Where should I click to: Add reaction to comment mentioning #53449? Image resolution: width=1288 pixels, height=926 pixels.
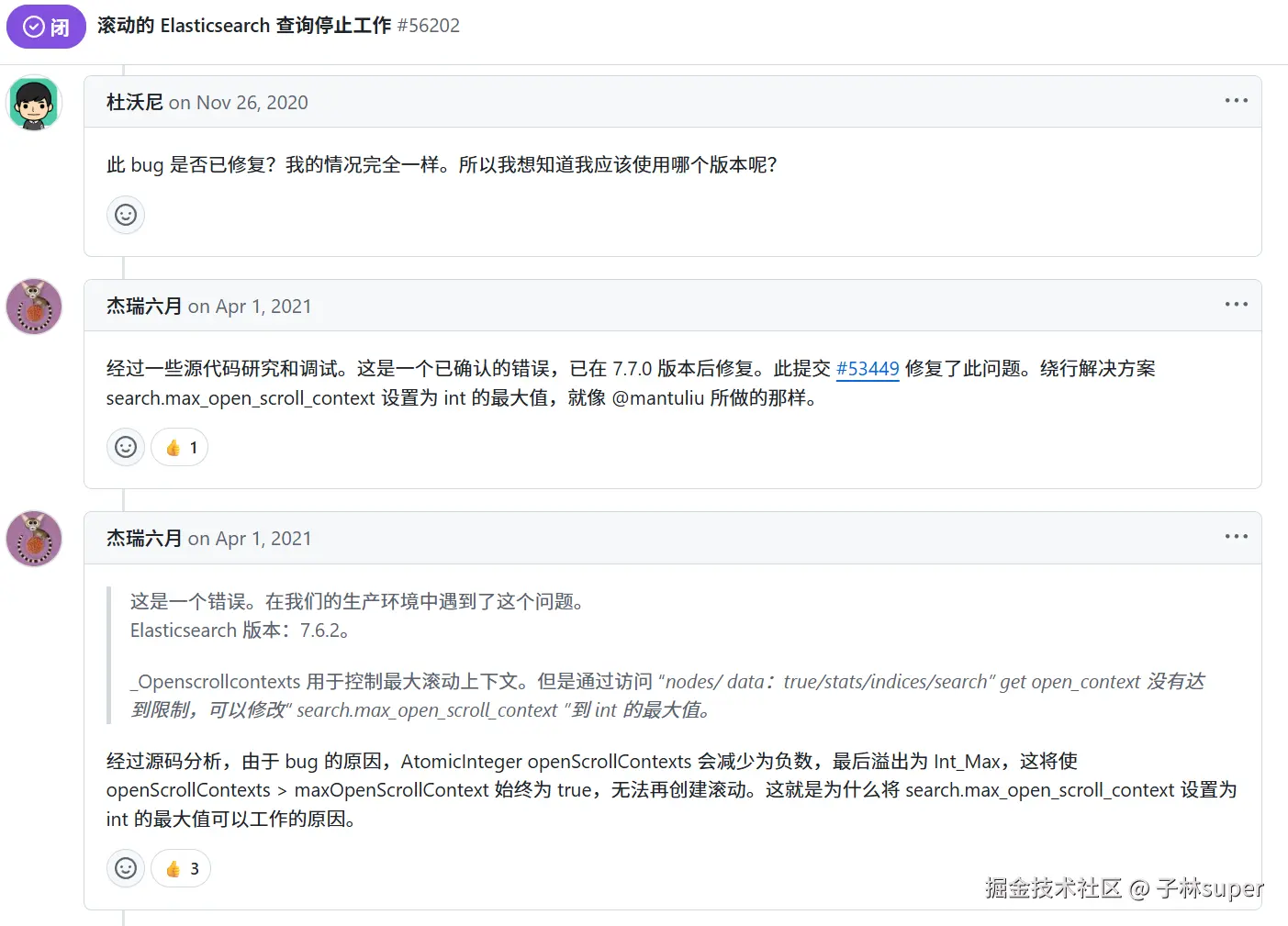[126, 447]
